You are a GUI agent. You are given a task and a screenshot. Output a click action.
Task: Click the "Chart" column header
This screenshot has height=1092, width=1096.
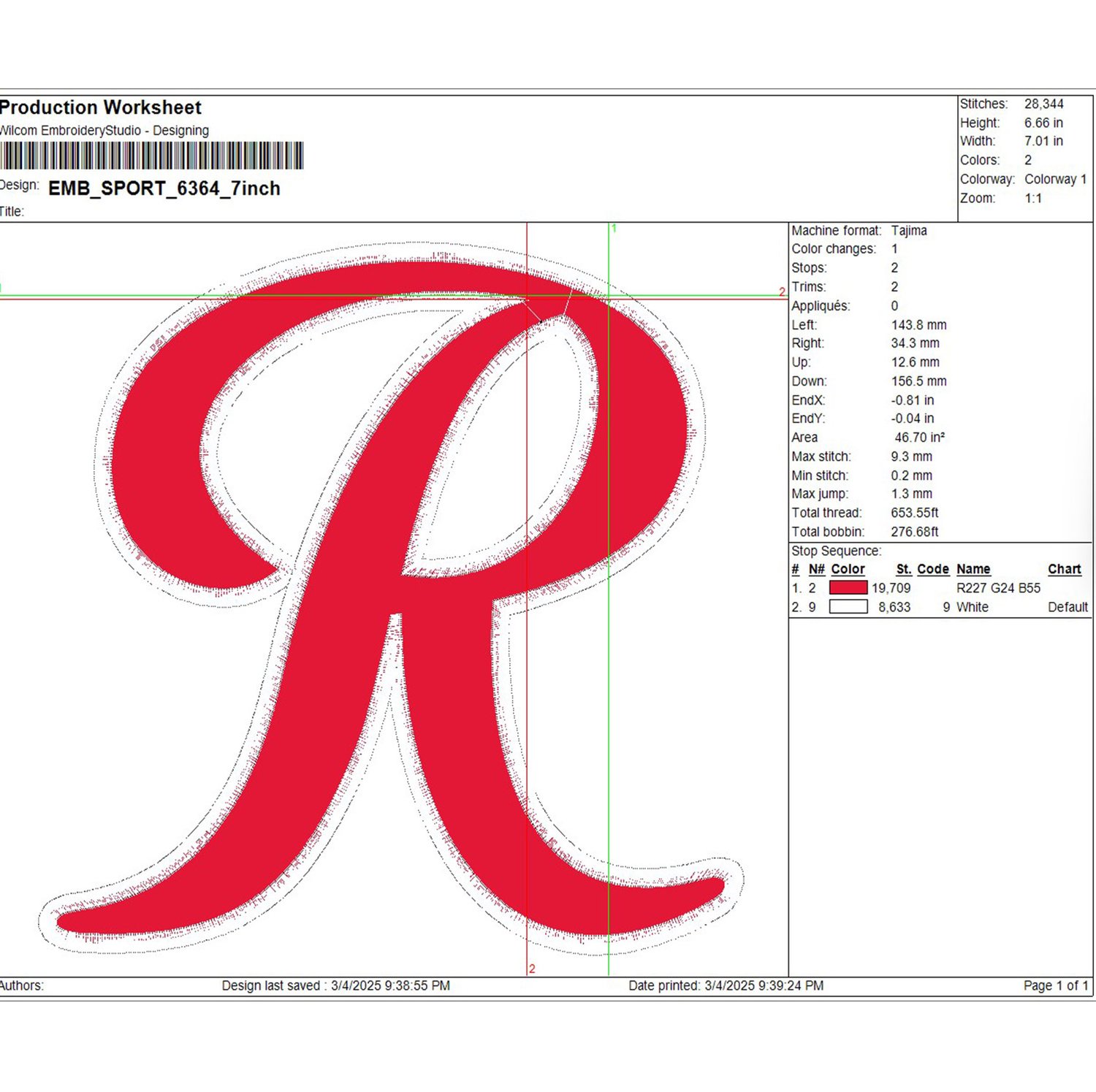(1065, 568)
